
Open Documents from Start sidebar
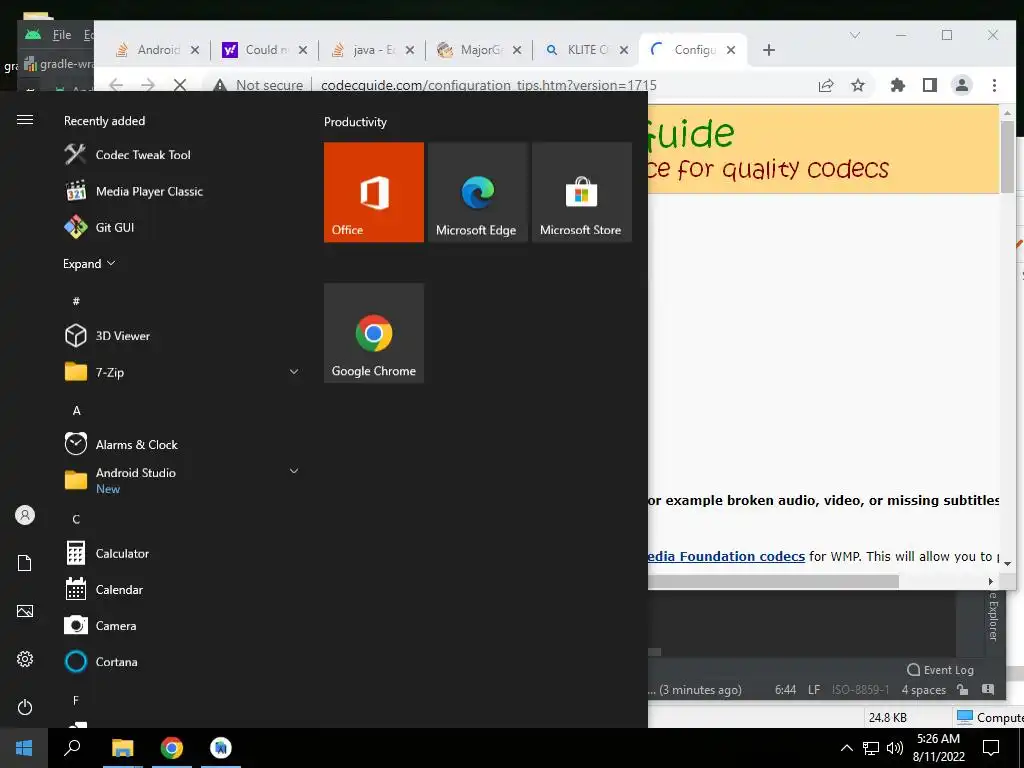pyautogui.click(x=25, y=563)
